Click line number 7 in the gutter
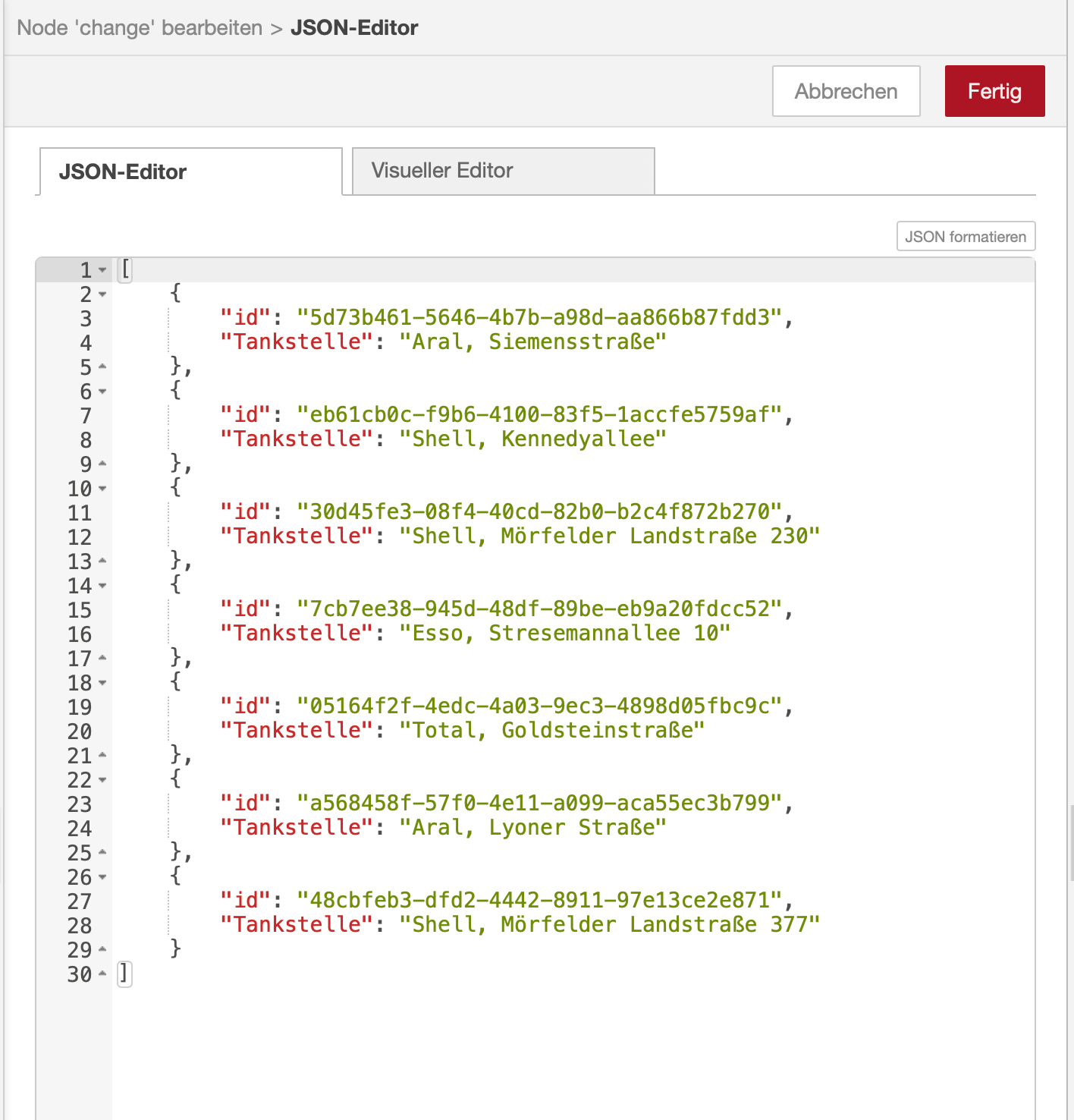1074x1120 pixels. click(x=86, y=416)
